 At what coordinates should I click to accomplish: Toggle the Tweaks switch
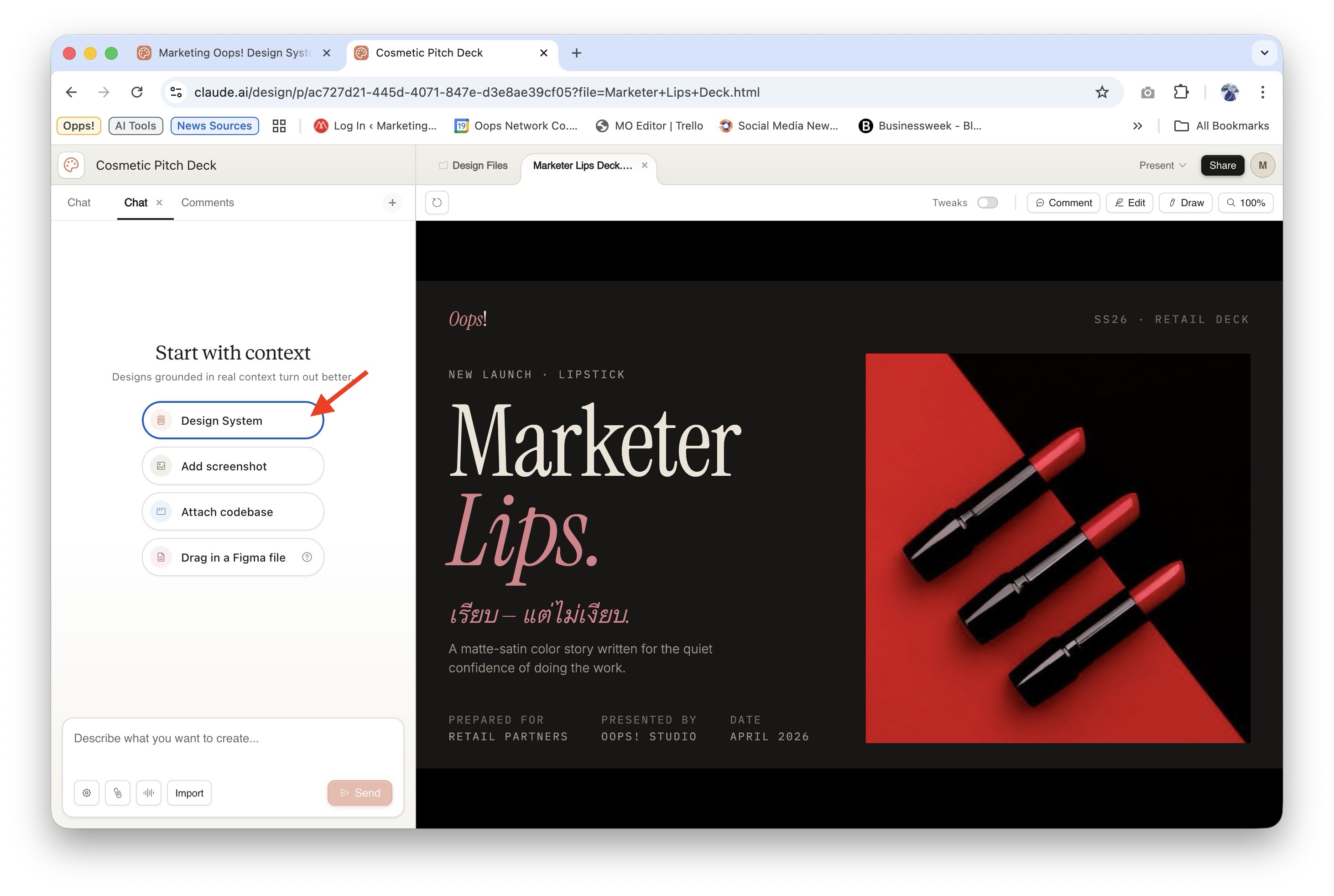click(987, 202)
